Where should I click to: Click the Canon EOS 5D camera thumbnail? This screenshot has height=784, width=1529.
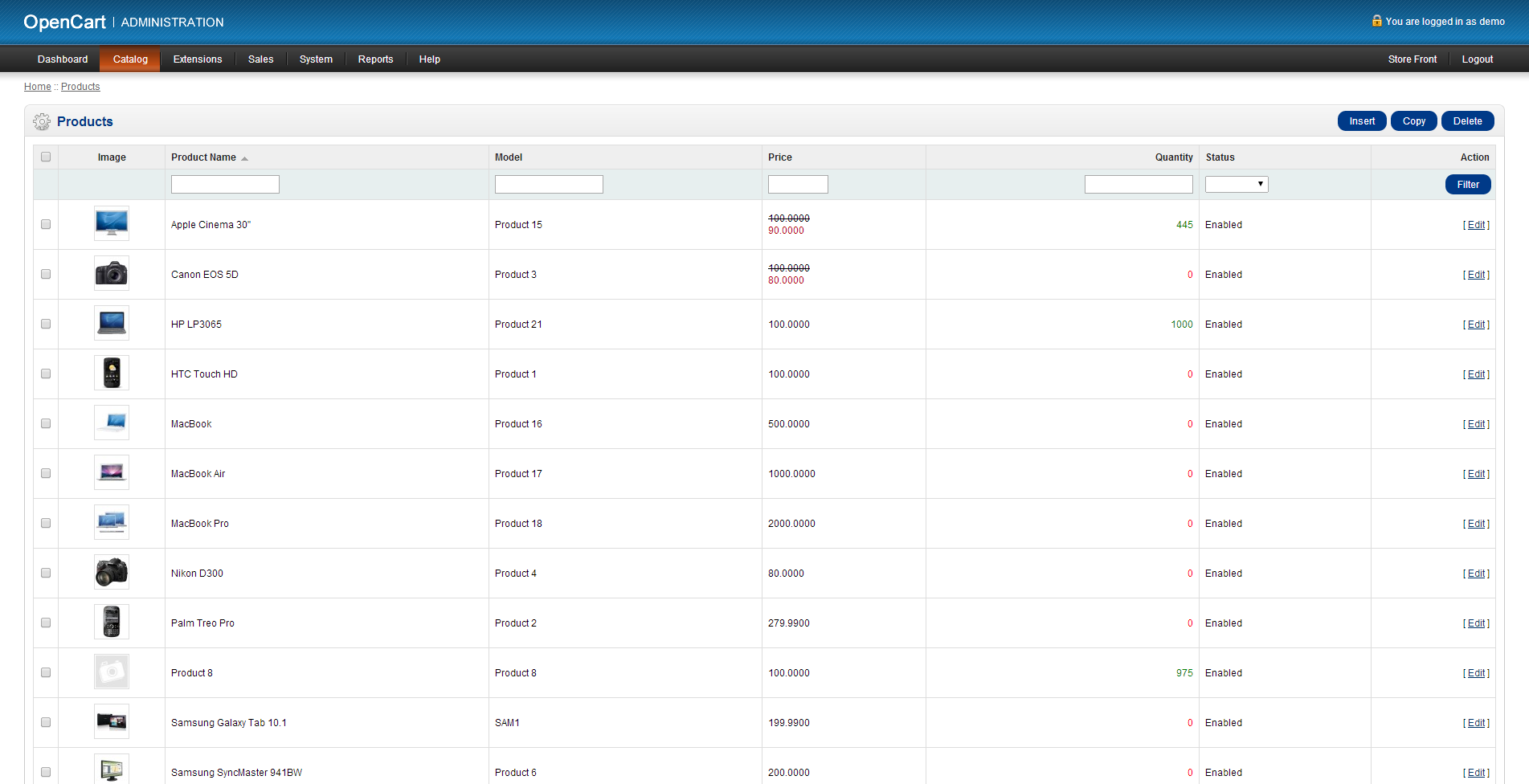(x=112, y=274)
